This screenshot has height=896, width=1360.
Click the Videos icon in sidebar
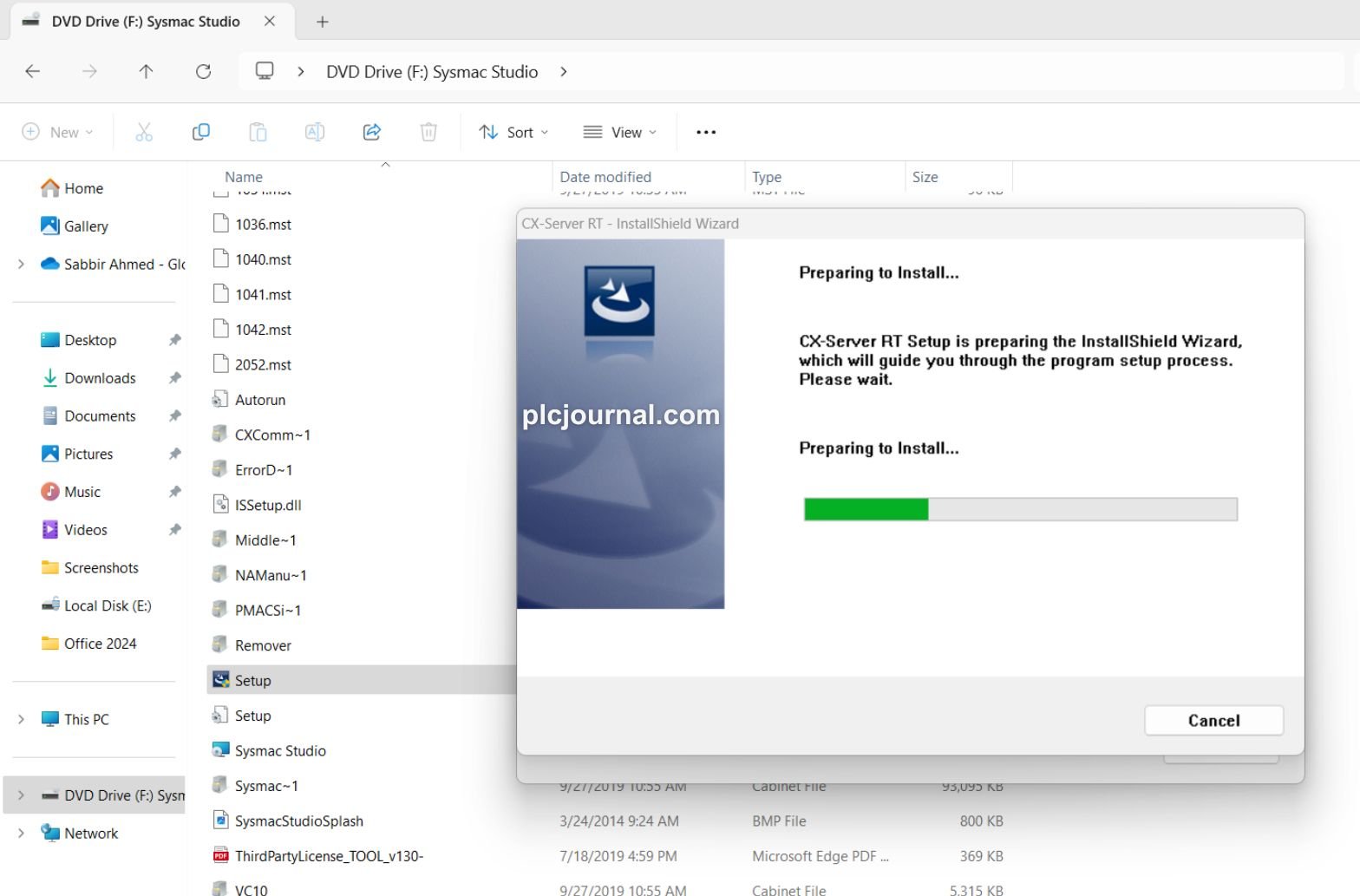tap(50, 530)
